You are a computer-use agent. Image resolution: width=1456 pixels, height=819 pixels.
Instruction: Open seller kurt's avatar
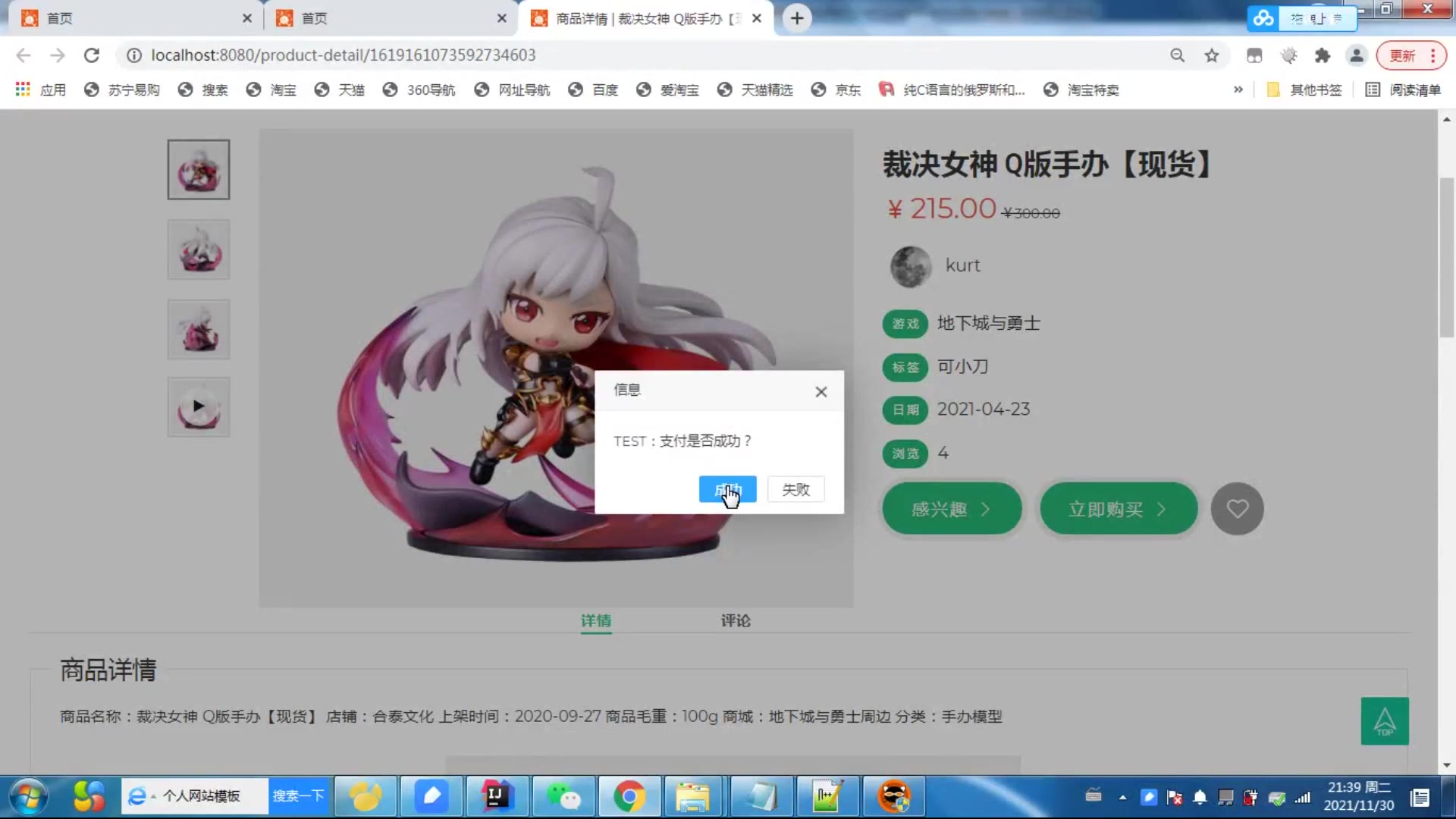click(x=911, y=266)
